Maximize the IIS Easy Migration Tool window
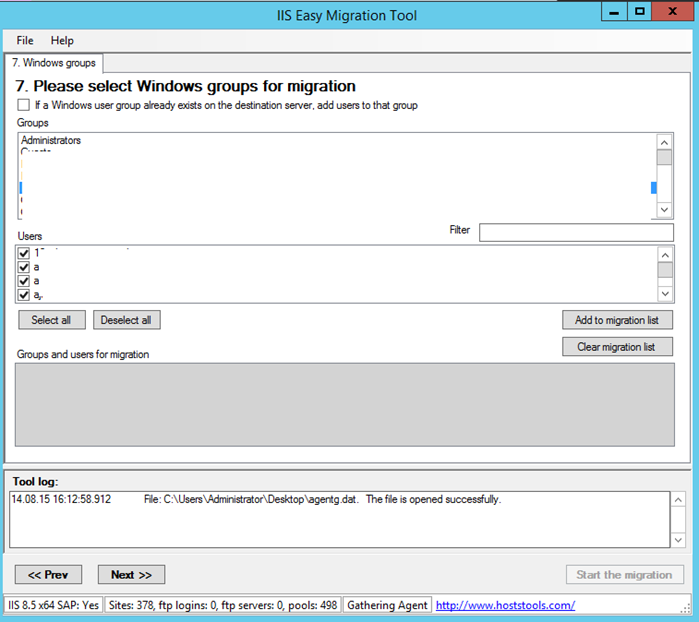Screen dimensions: 699x622 pyautogui.click(x=640, y=12)
